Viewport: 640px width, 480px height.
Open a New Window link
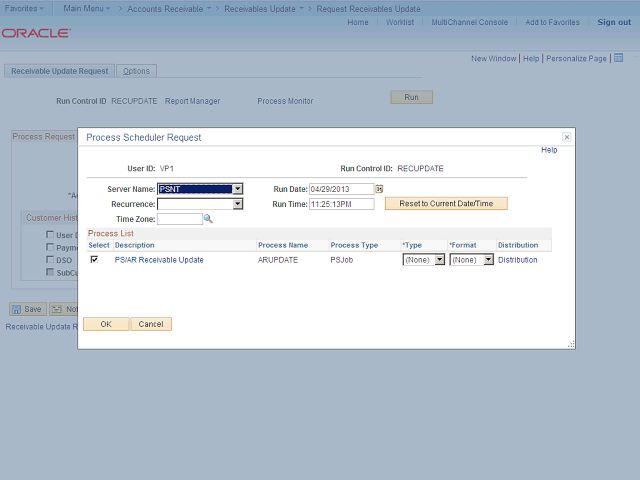493,58
